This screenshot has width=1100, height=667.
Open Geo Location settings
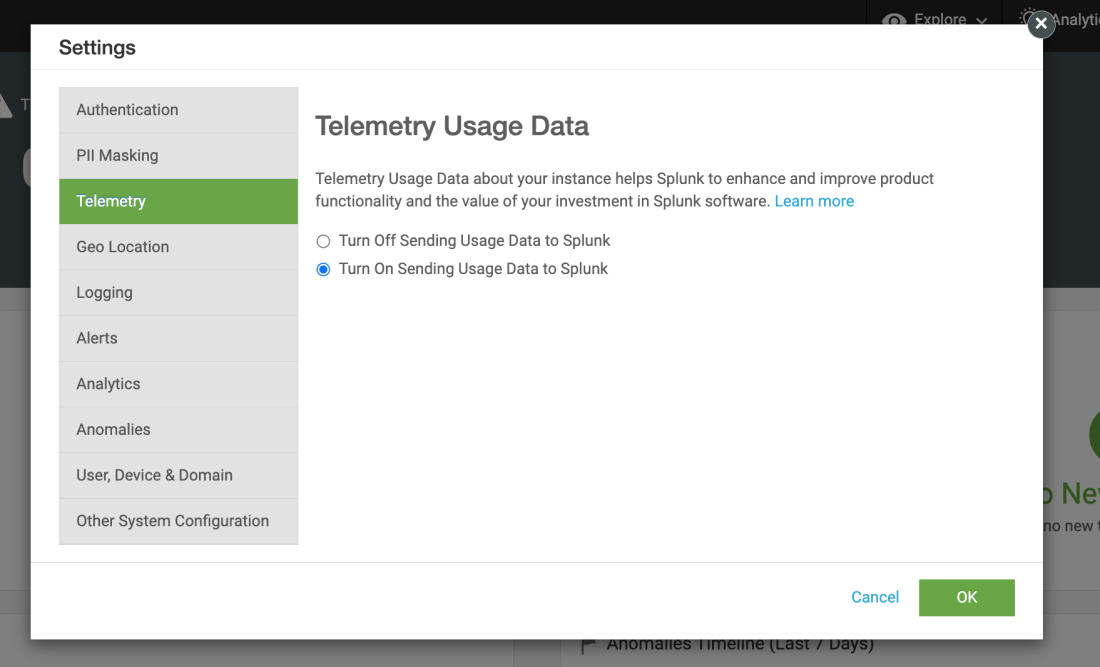point(178,247)
